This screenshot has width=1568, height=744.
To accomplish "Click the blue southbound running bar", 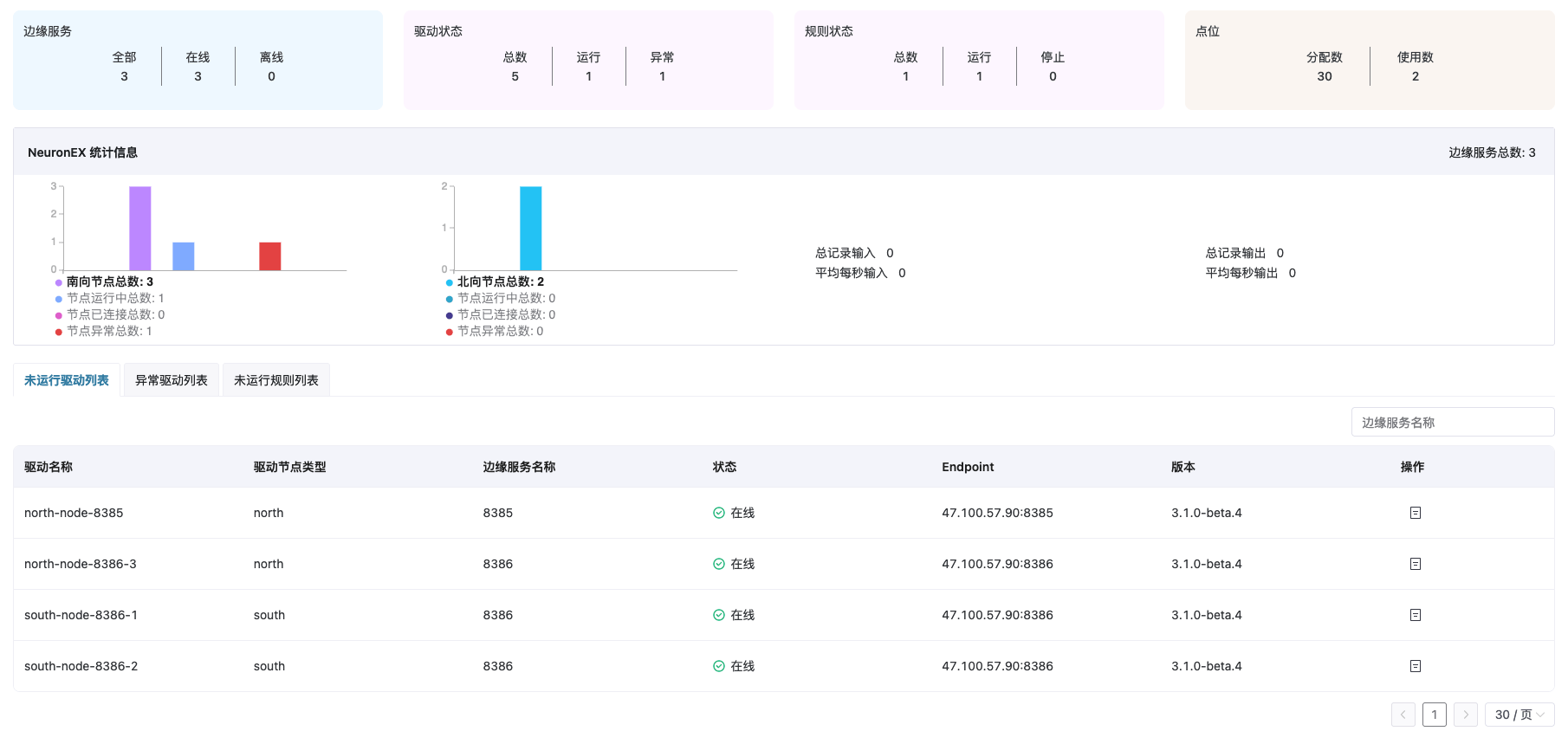I will [184, 256].
